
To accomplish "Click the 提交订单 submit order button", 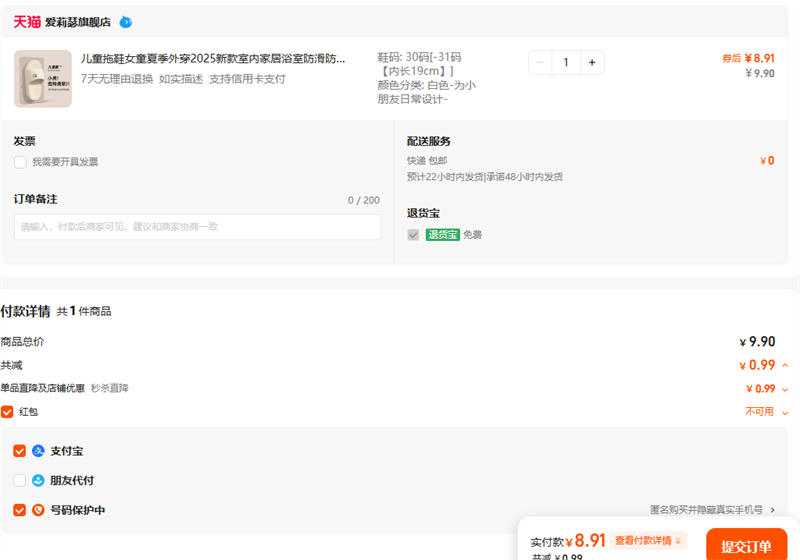I will 746,546.
